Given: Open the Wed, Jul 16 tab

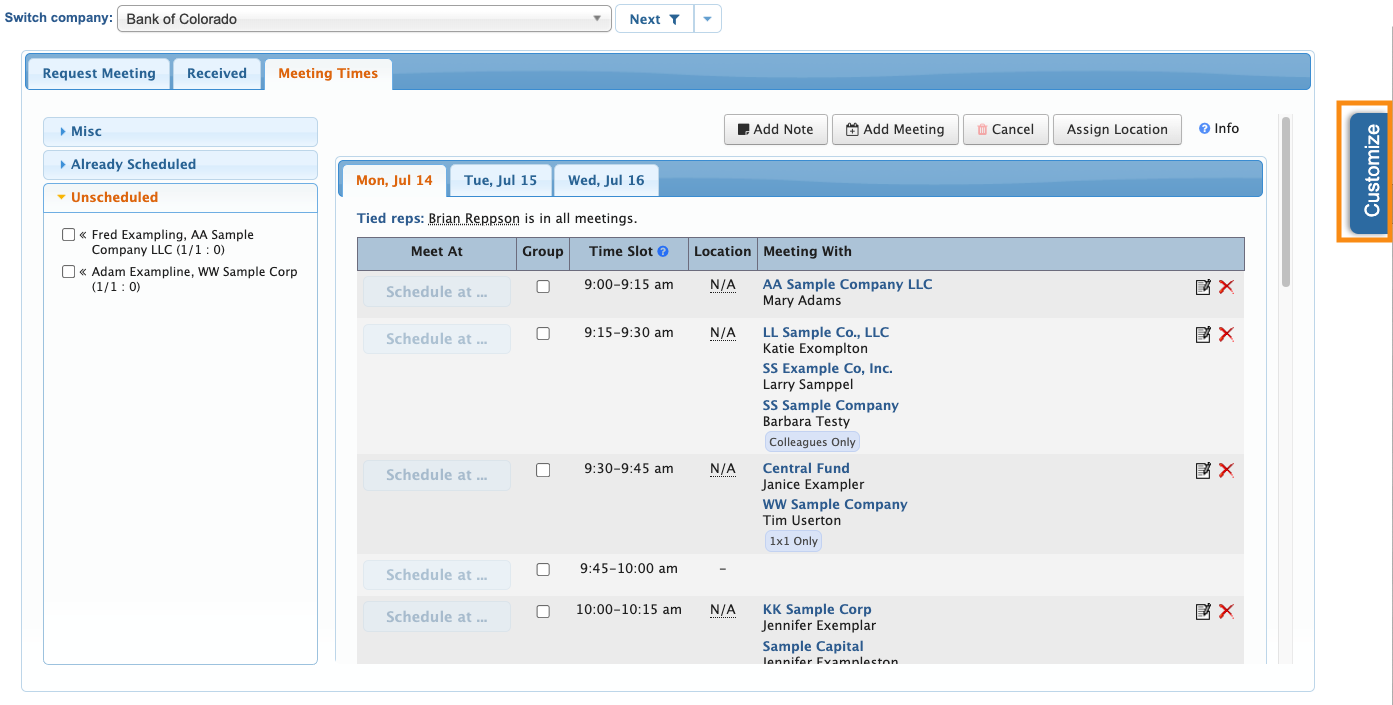Looking at the screenshot, I should point(606,180).
